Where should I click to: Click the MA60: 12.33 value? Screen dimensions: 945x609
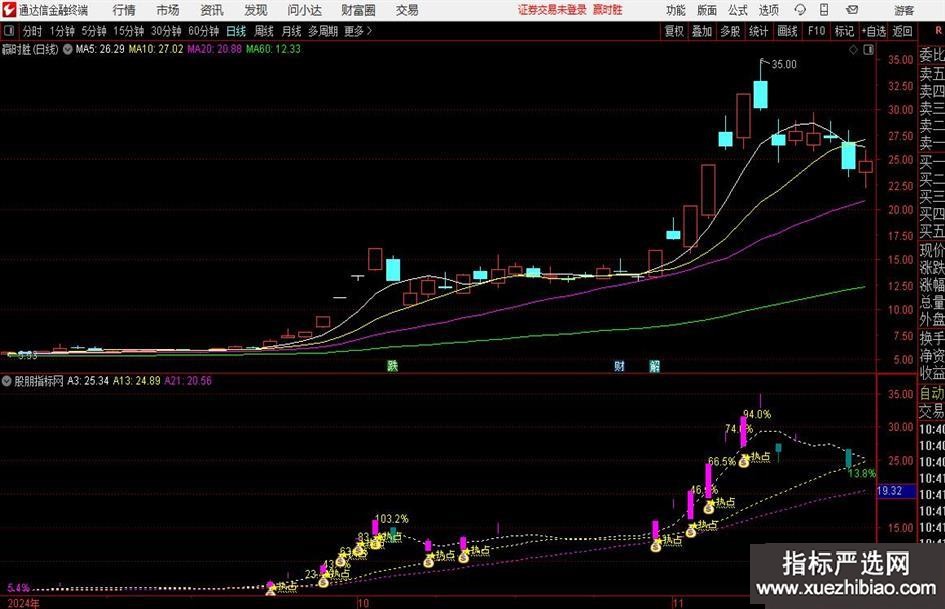pyautogui.click(x=273, y=49)
